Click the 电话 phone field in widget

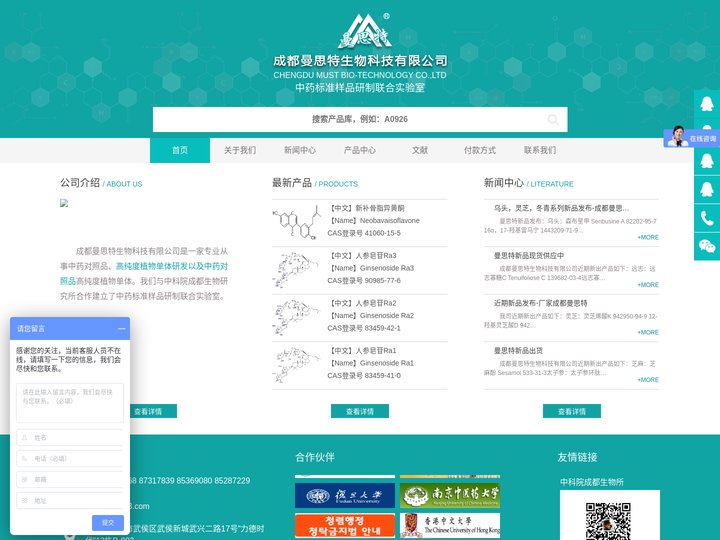70,458
